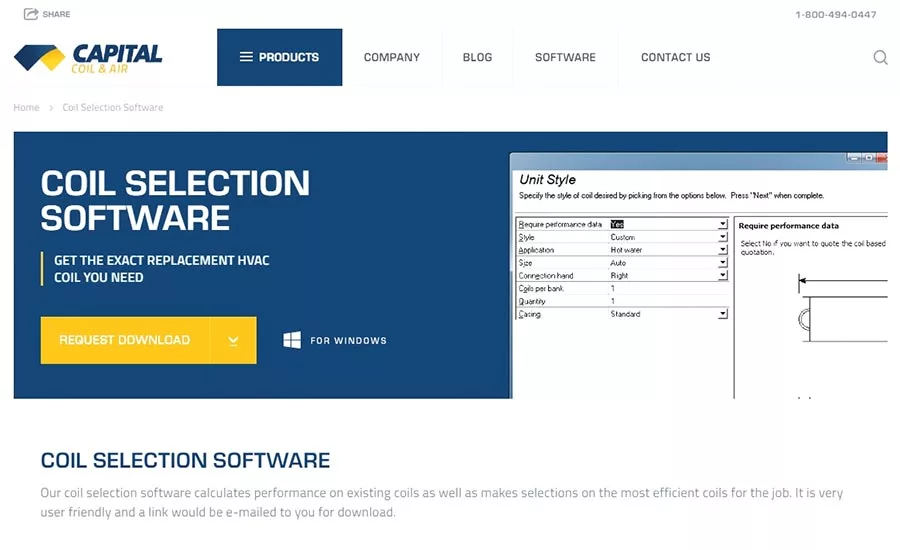
Task: Open the Style dropdown showing Custom
Action: 723,237
